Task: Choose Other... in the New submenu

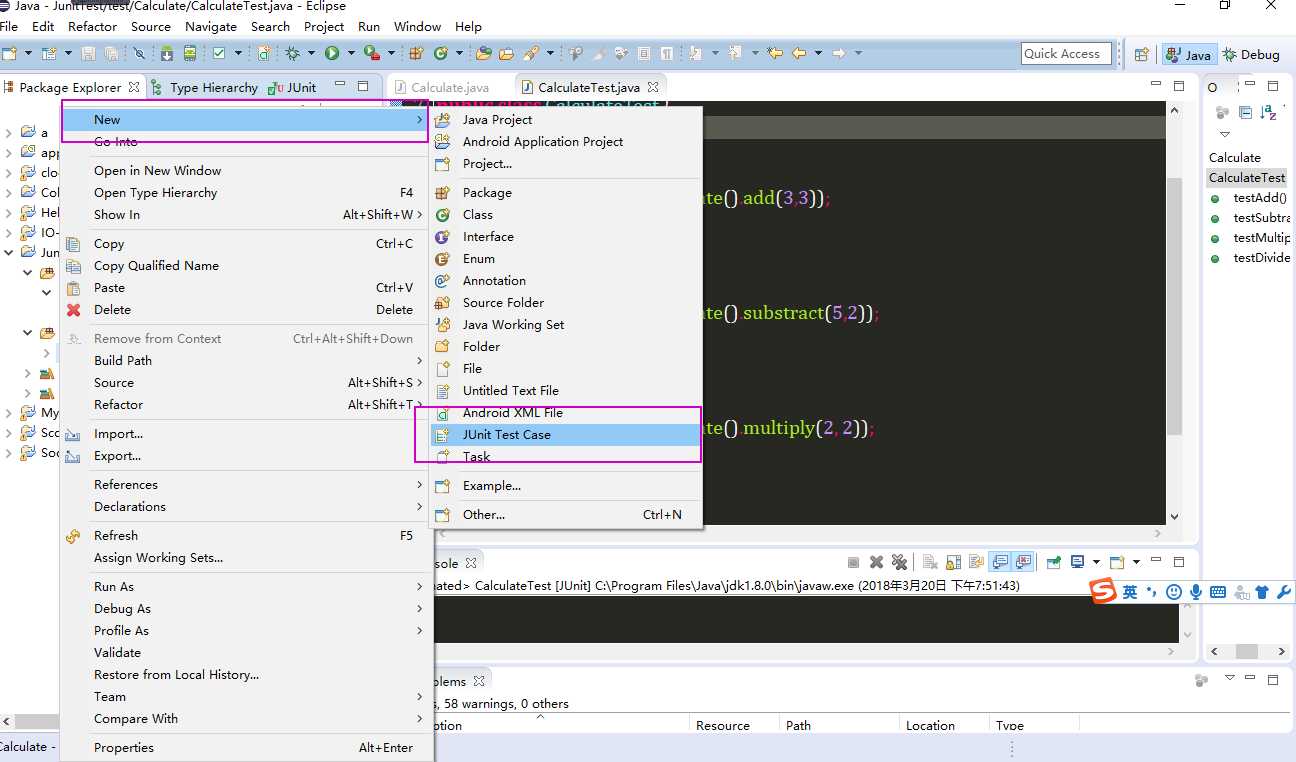Action: pyautogui.click(x=566, y=514)
